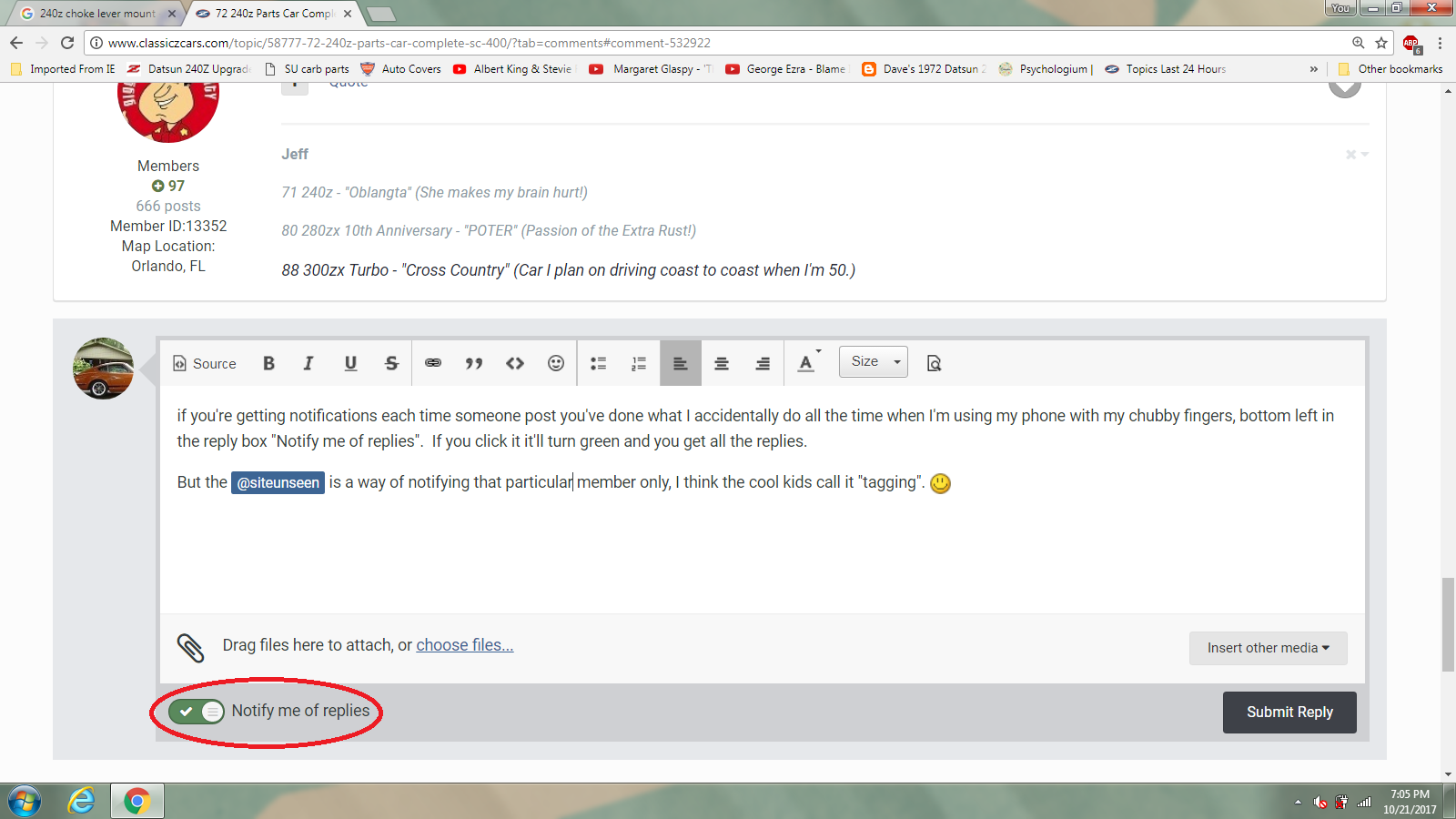This screenshot has height=819, width=1456.
Task: Open the network signal tray icon
Action: pos(1364,803)
